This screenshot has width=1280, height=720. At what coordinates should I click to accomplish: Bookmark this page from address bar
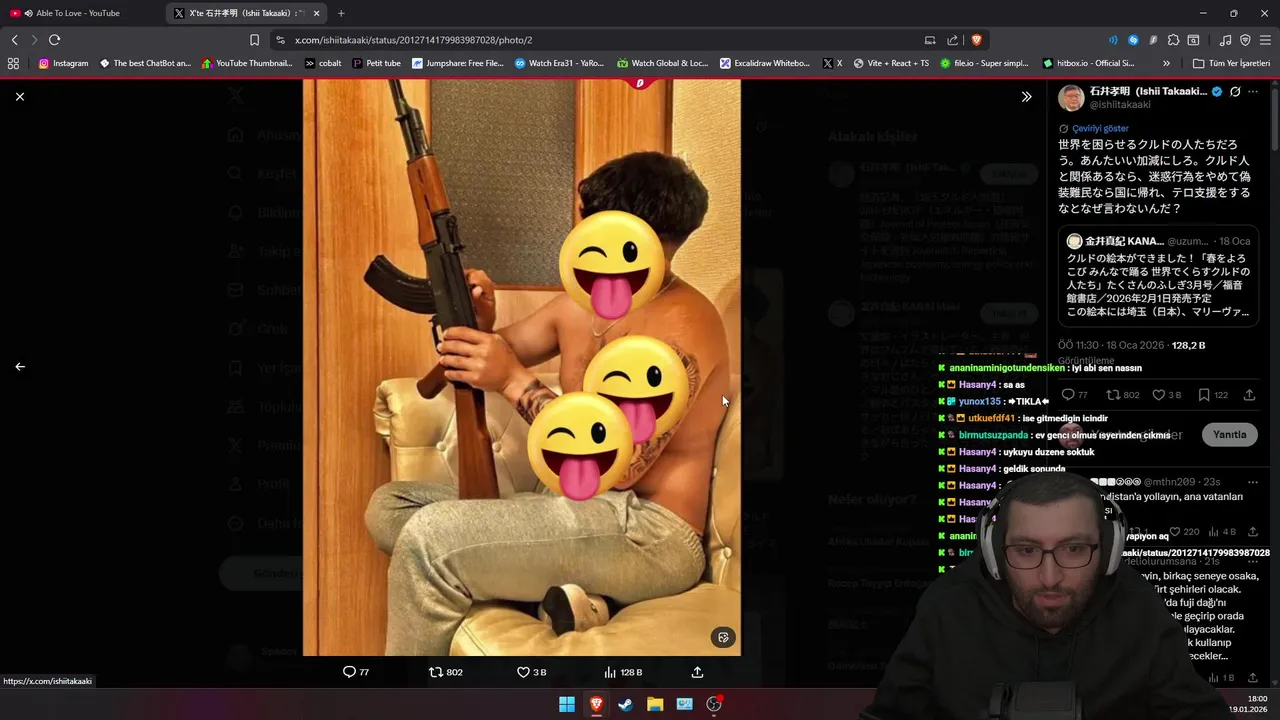click(254, 40)
